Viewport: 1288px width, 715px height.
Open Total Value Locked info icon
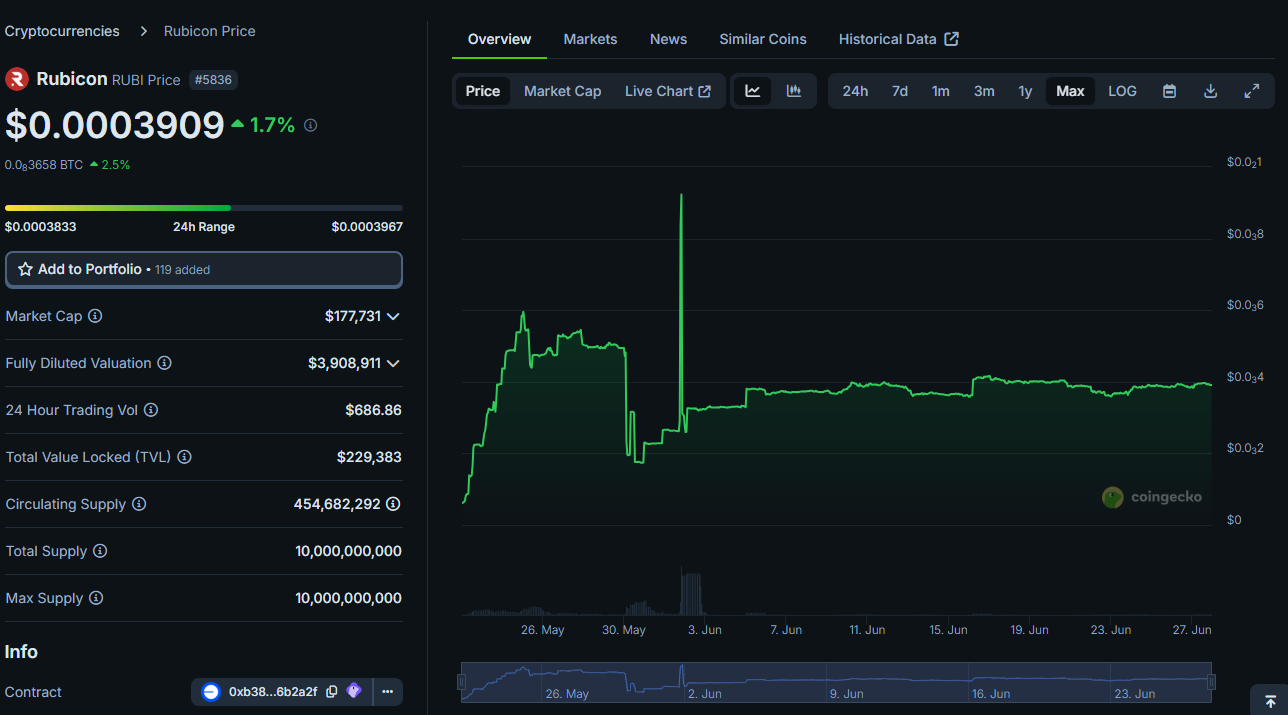point(184,457)
